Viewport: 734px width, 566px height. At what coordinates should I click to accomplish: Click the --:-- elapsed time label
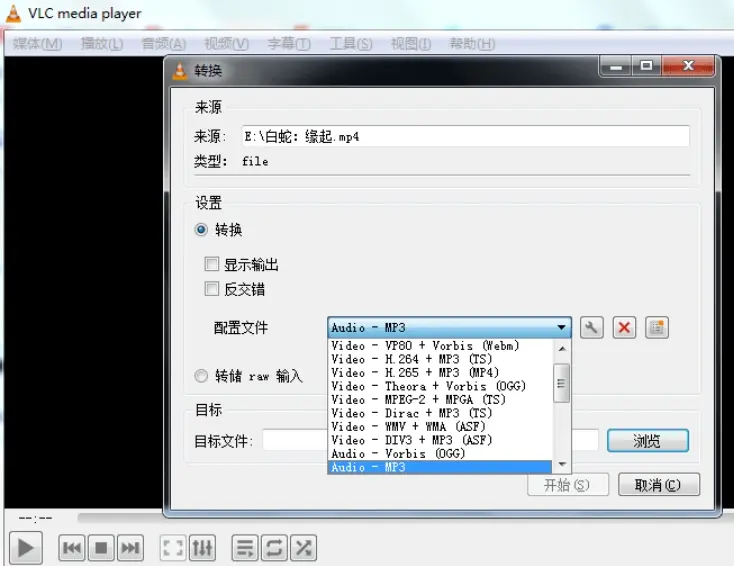[x=36, y=518]
